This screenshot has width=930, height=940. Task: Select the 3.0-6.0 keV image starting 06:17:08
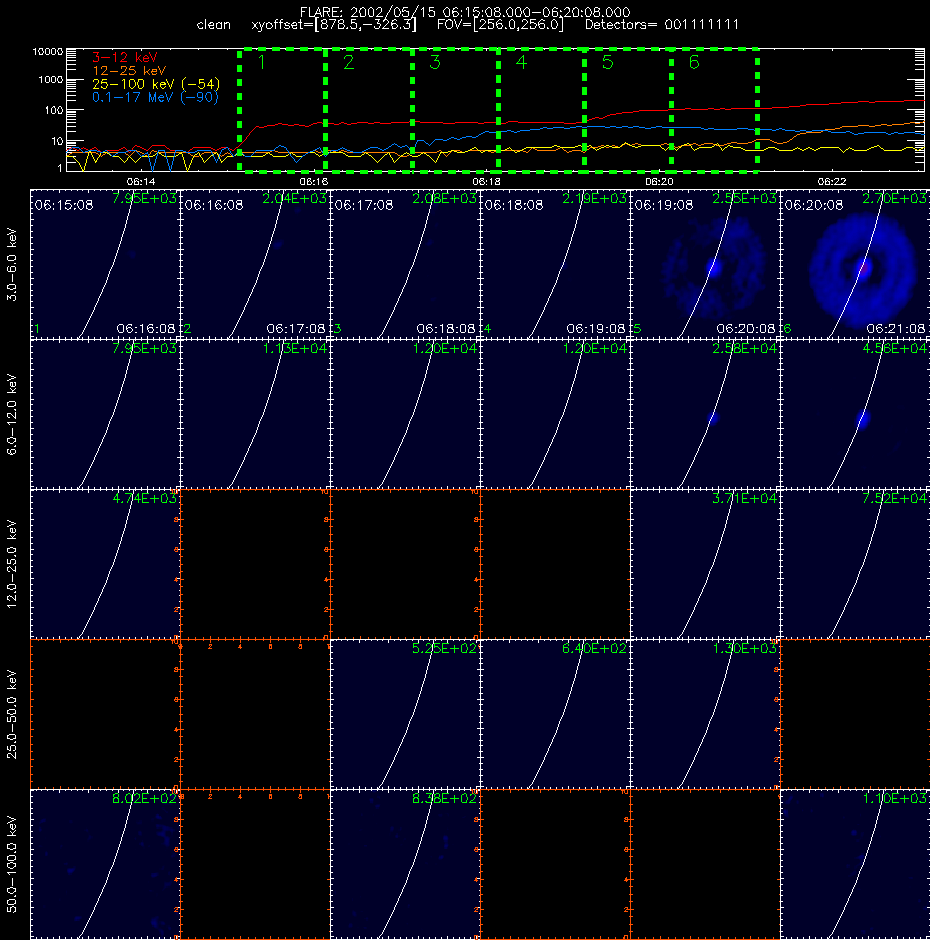click(405, 264)
